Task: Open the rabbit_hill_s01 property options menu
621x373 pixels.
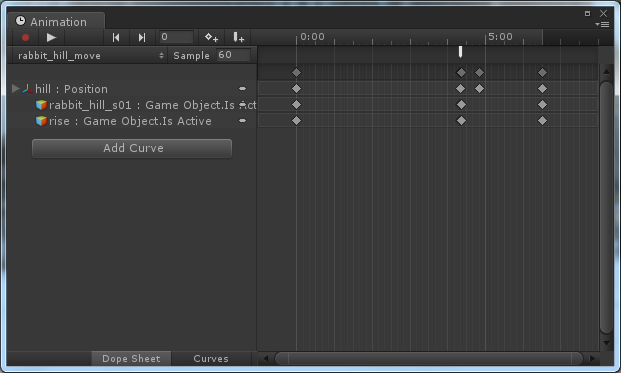Action: (x=242, y=105)
